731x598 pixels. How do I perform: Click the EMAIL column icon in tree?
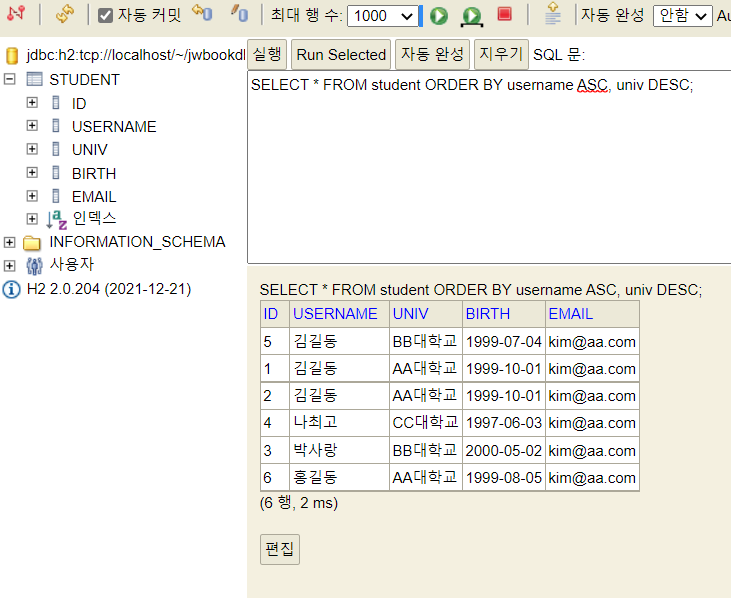pos(56,196)
